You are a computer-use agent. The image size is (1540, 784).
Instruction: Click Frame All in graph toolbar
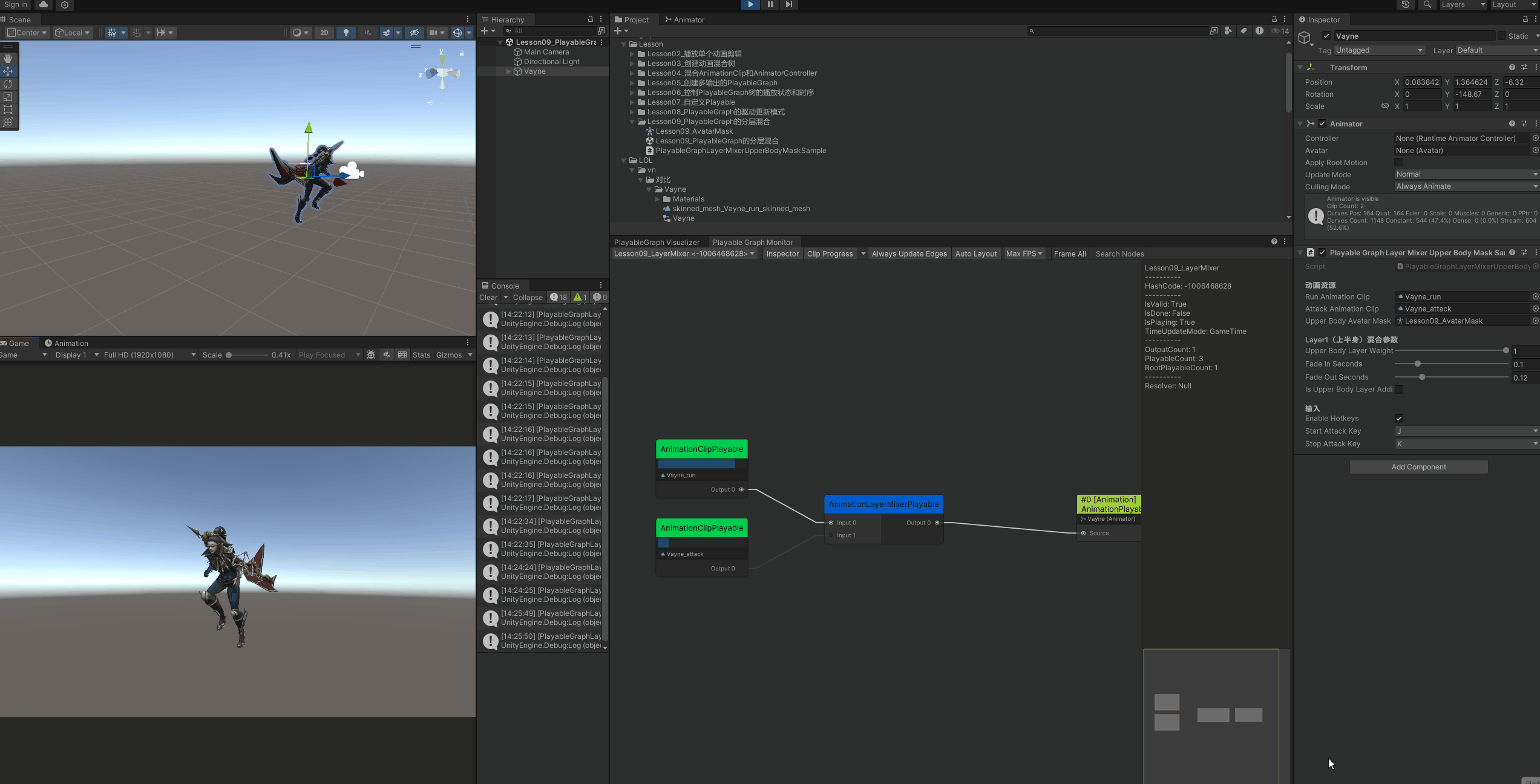point(1069,254)
